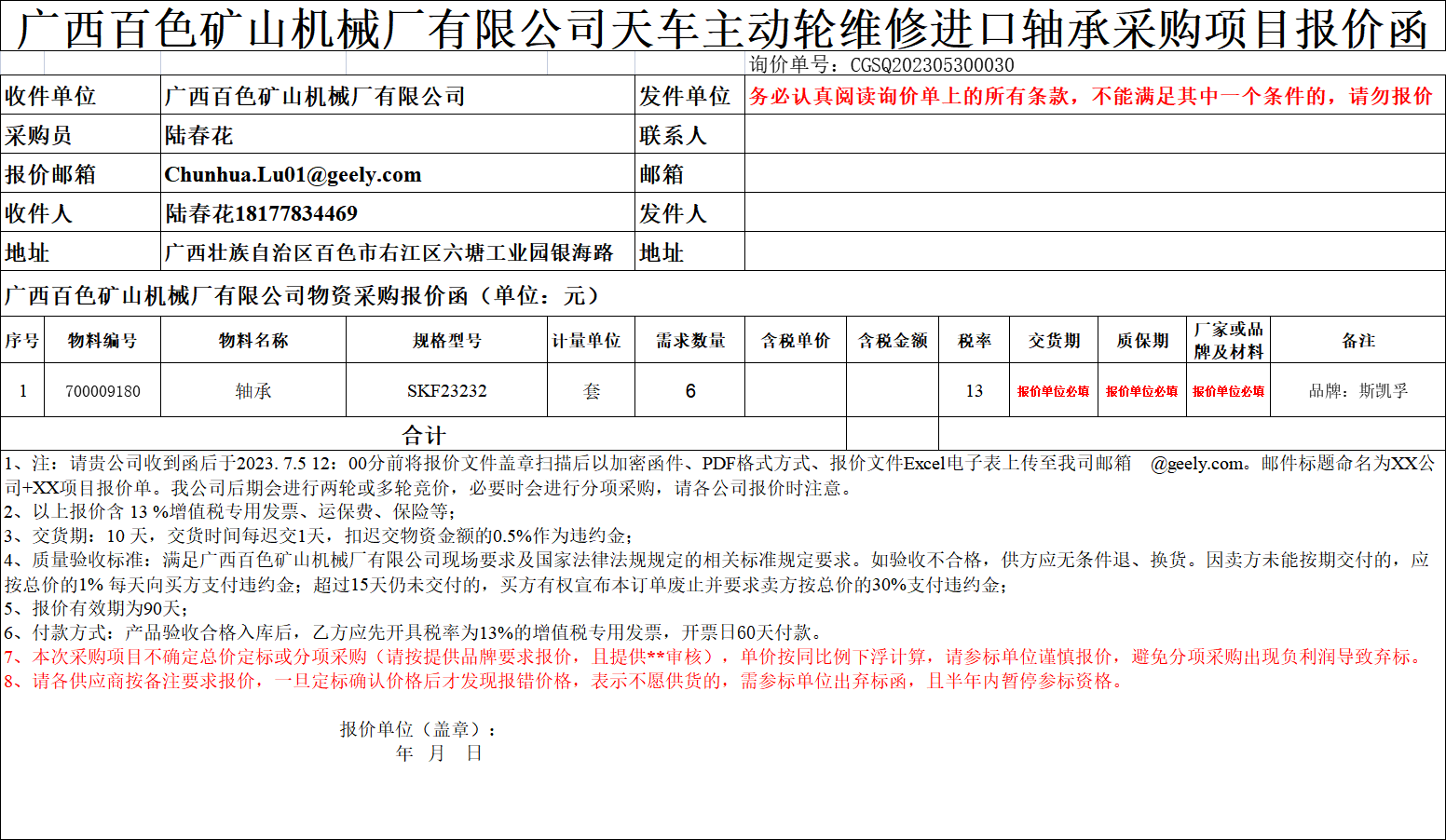Screen dimensions: 1446x840
Task: Select the 陆春花18177834469 cell
Action: coord(398,213)
